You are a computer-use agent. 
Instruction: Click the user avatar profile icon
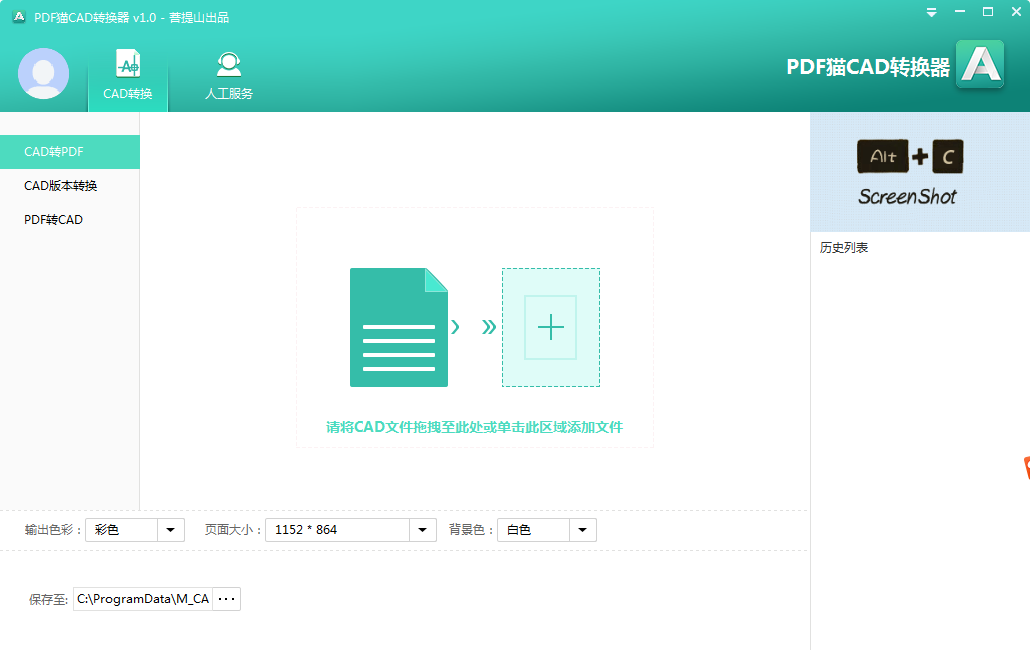43,73
